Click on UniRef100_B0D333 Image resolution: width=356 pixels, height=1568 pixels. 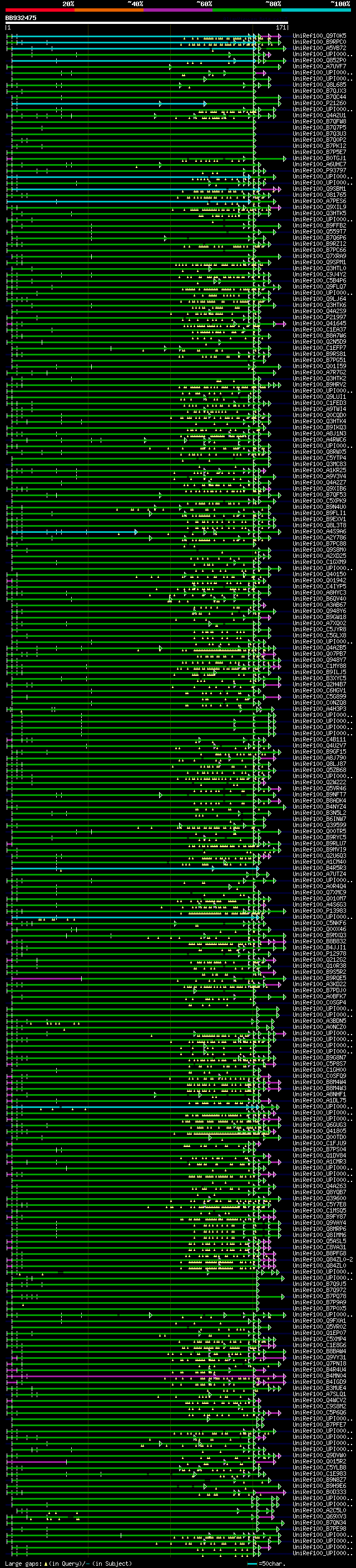pos(319,1492)
